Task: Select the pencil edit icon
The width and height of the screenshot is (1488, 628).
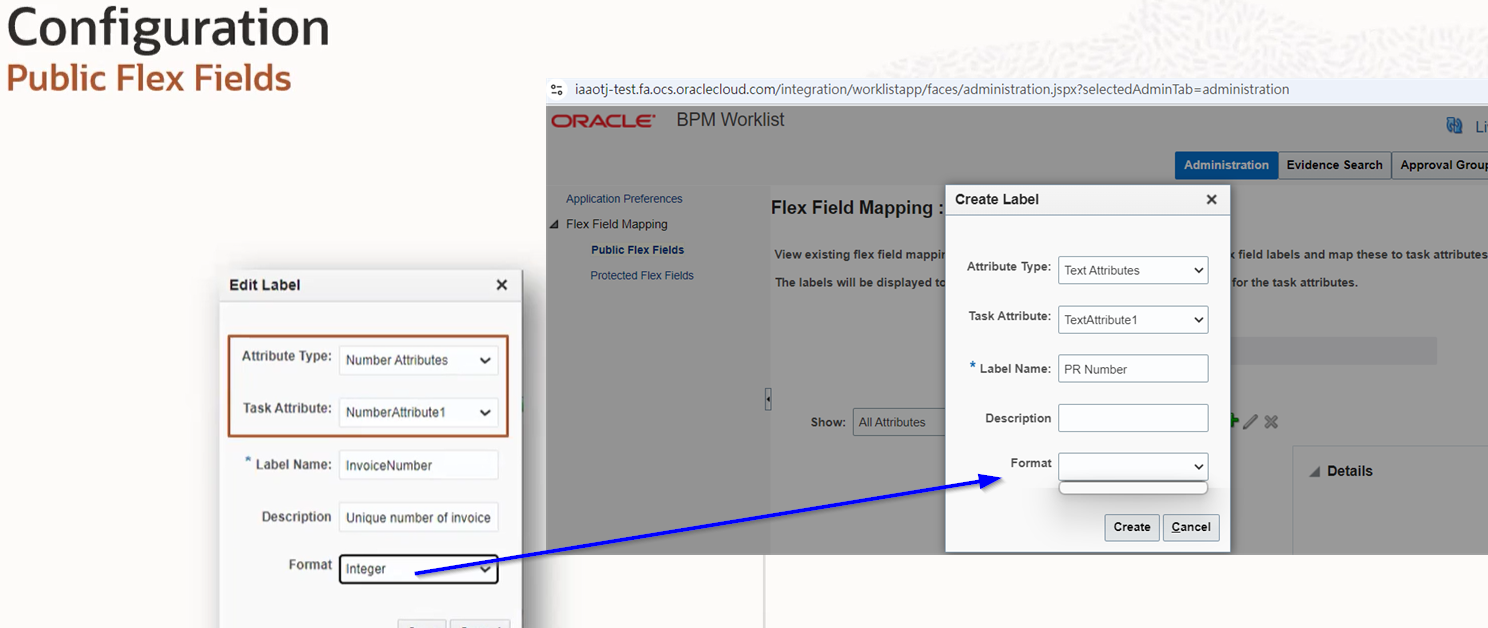Action: click(1250, 421)
